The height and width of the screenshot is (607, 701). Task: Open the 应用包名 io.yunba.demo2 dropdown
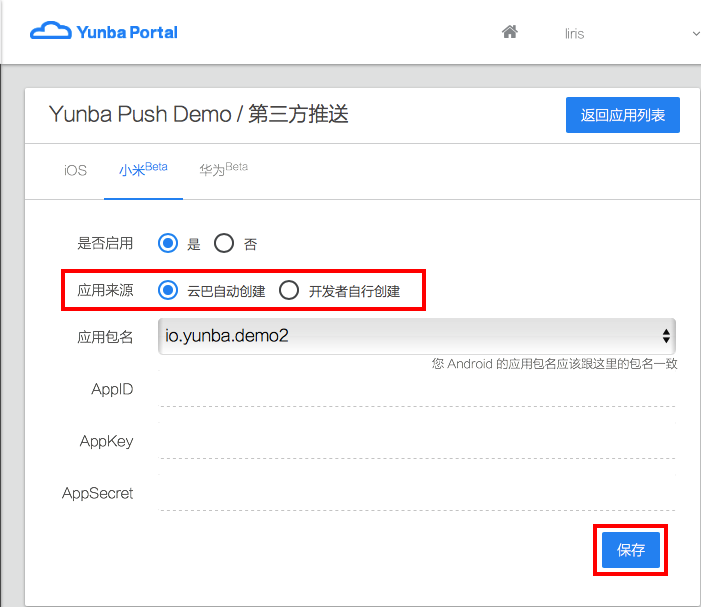click(417, 336)
